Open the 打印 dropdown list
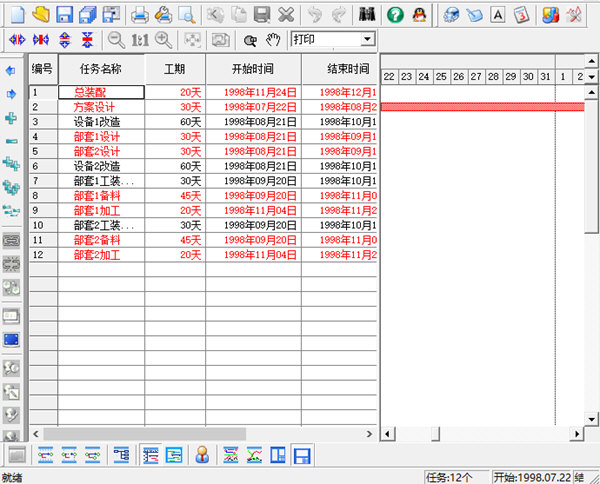The width and height of the screenshot is (600, 484). coord(367,39)
